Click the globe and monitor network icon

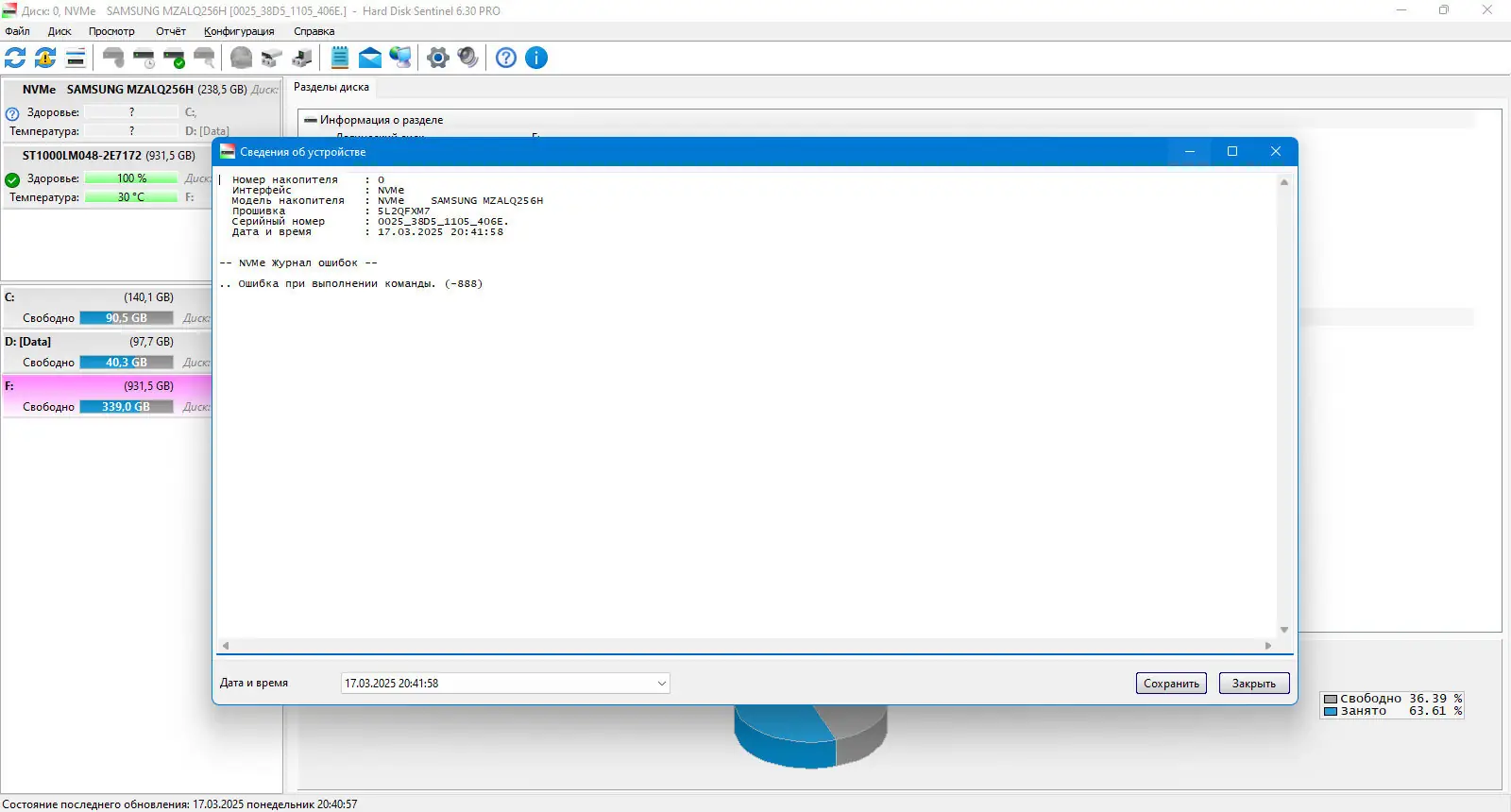(x=400, y=58)
